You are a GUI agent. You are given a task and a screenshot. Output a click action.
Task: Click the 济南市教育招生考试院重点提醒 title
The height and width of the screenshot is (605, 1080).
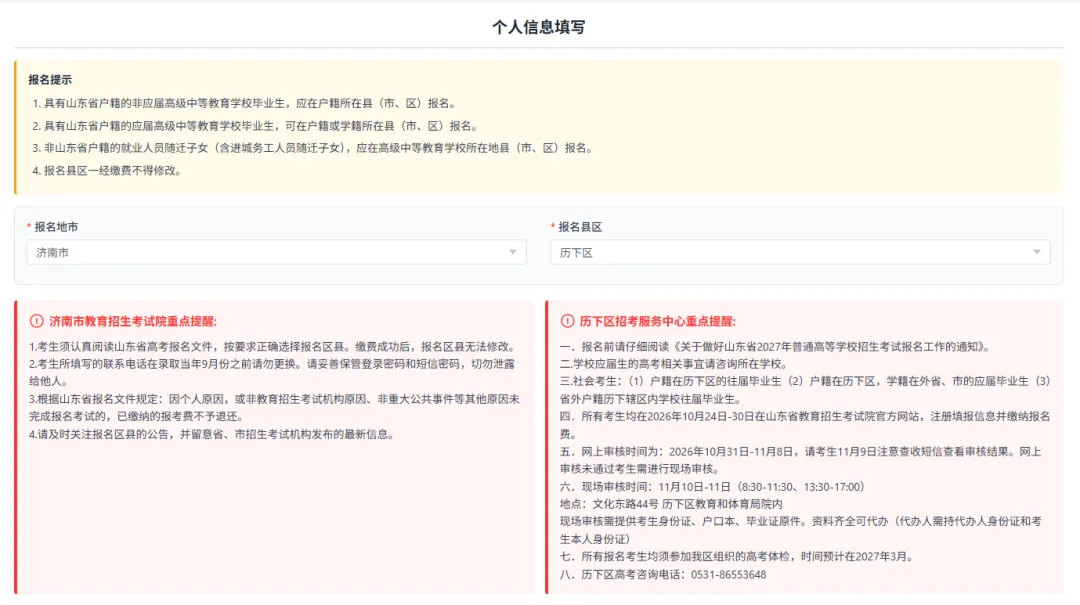click(133, 321)
